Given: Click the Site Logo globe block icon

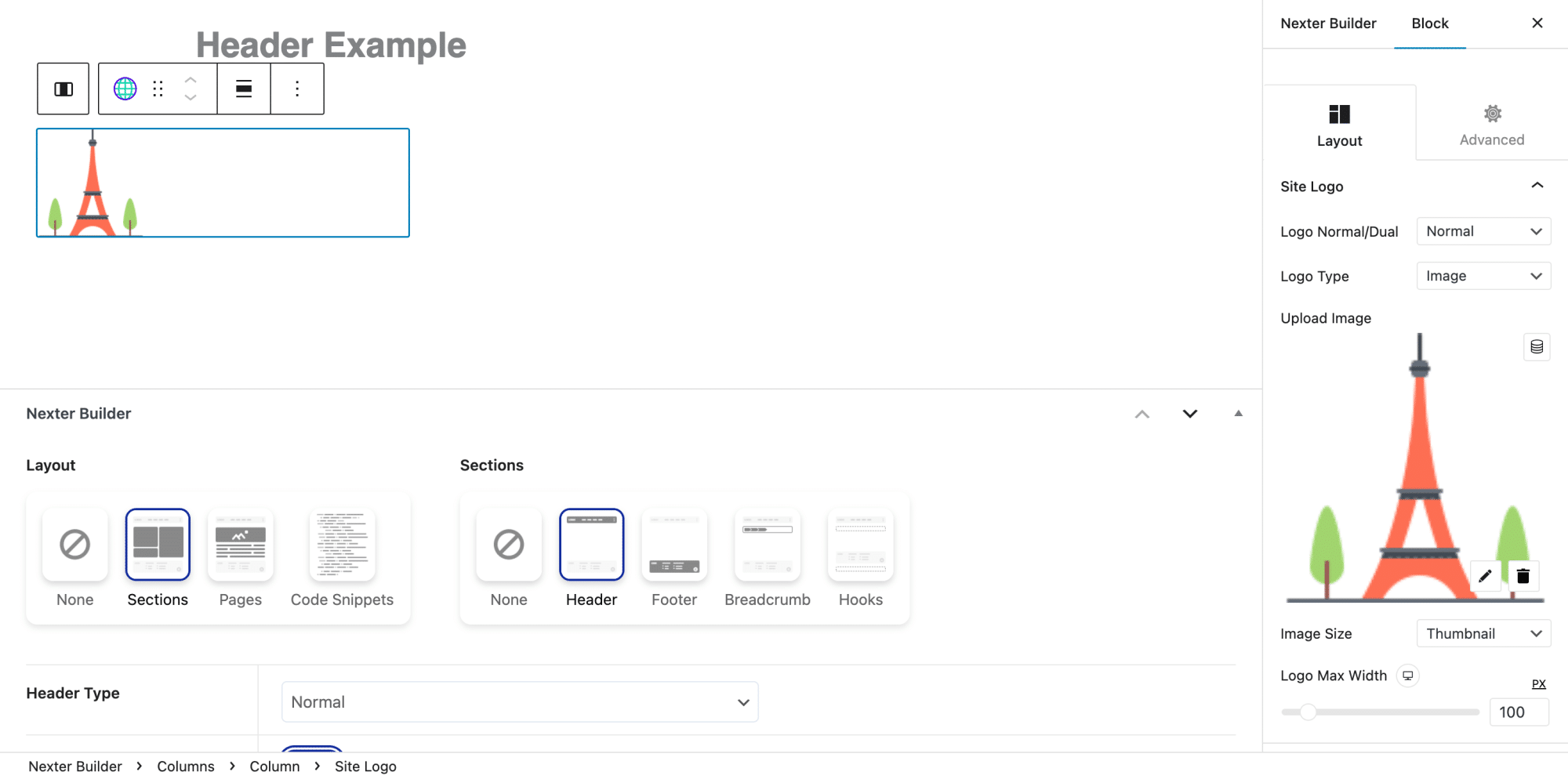Looking at the screenshot, I should click(125, 89).
